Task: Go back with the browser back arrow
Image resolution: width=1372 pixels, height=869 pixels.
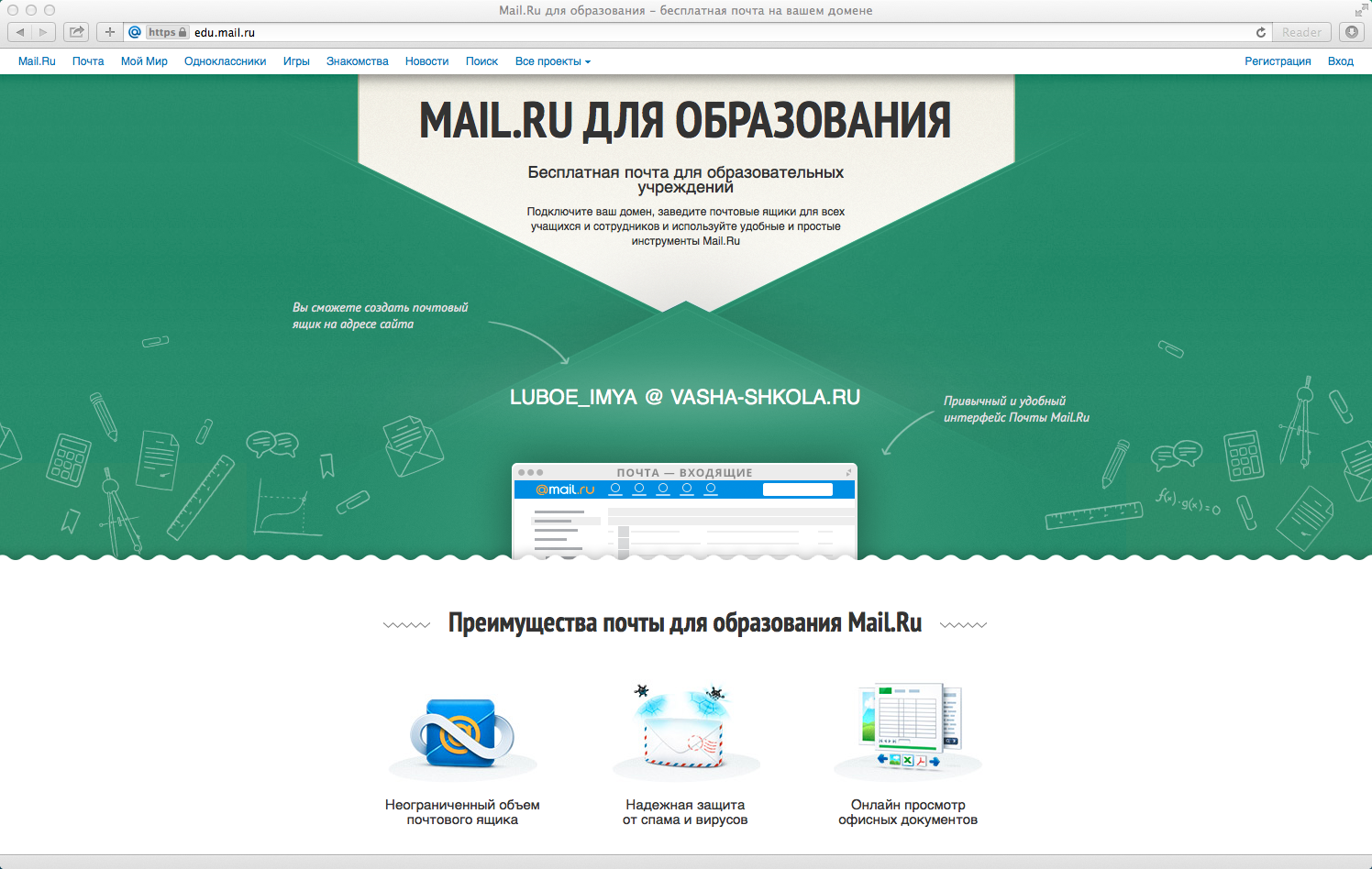Action: (20, 32)
